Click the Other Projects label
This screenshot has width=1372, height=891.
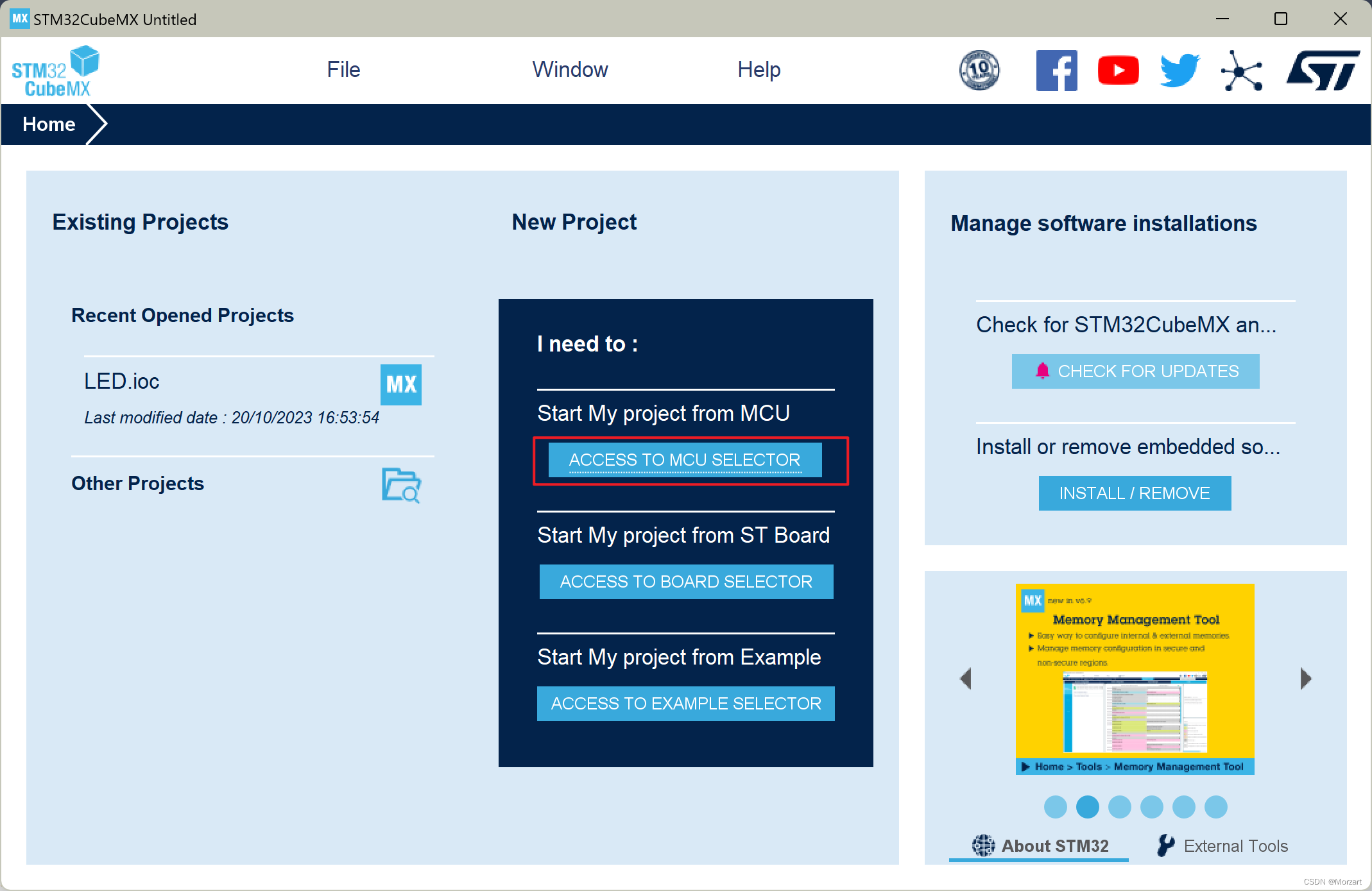pos(137,483)
